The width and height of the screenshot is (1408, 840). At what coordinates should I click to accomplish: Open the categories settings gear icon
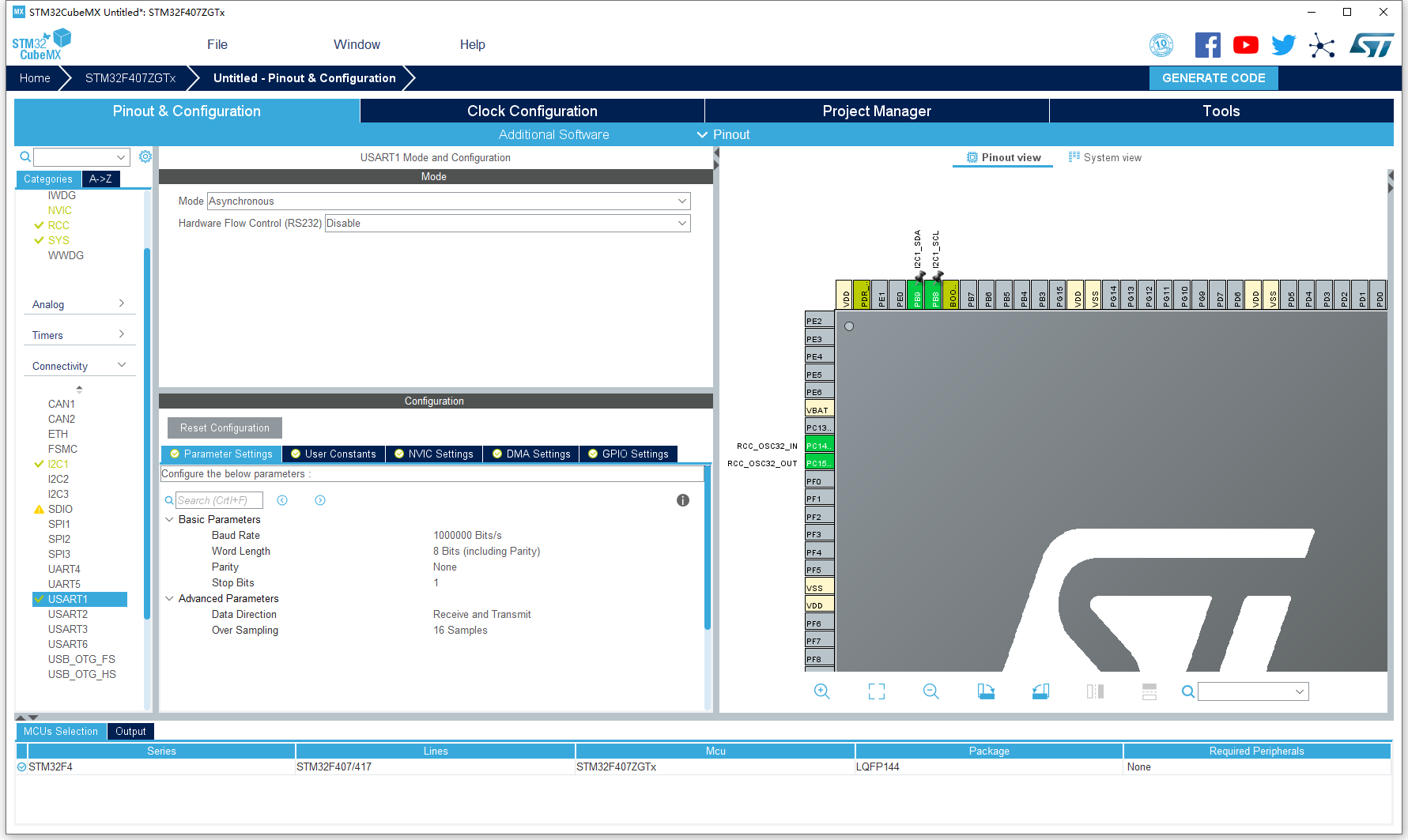(x=145, y=156)
